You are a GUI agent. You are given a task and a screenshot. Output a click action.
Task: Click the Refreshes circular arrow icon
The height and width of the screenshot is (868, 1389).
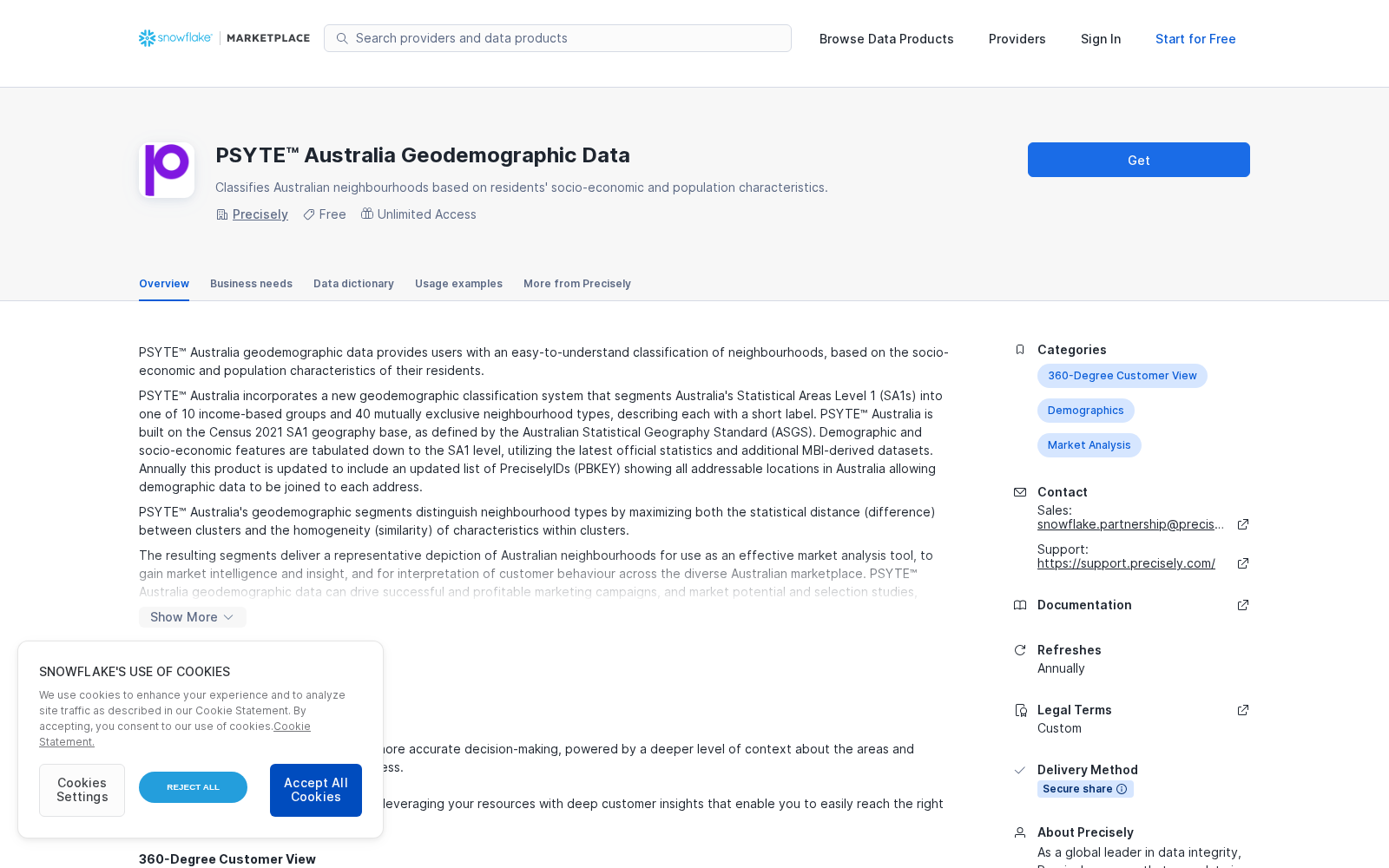(x=1020, y=650)
